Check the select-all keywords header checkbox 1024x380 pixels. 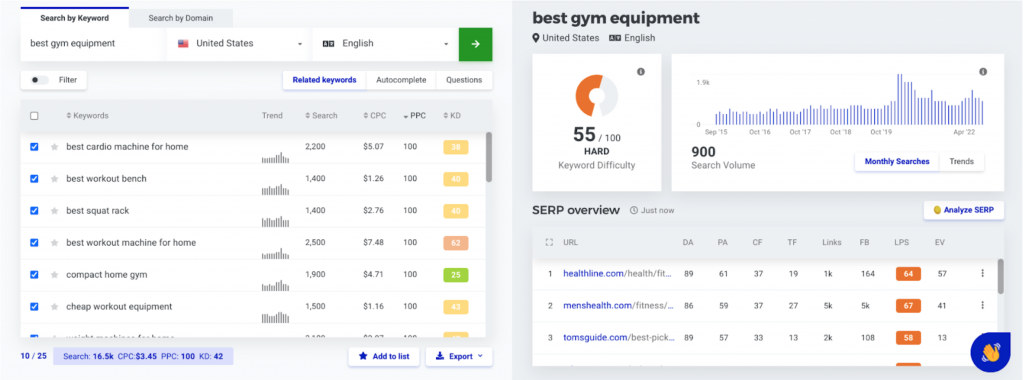pyautogui.click(x=35, y=116)
